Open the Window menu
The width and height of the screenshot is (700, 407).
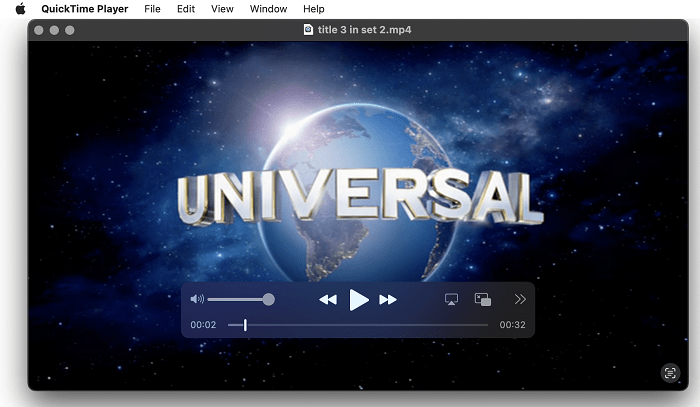268,9
